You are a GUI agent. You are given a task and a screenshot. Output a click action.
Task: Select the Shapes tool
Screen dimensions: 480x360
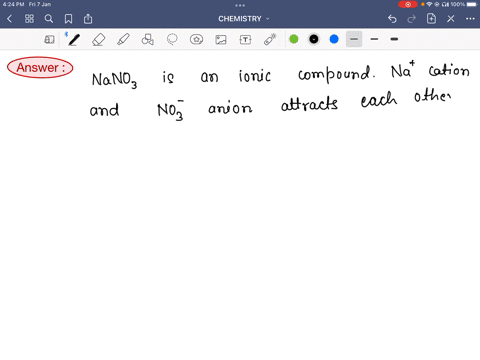[147, 39]
